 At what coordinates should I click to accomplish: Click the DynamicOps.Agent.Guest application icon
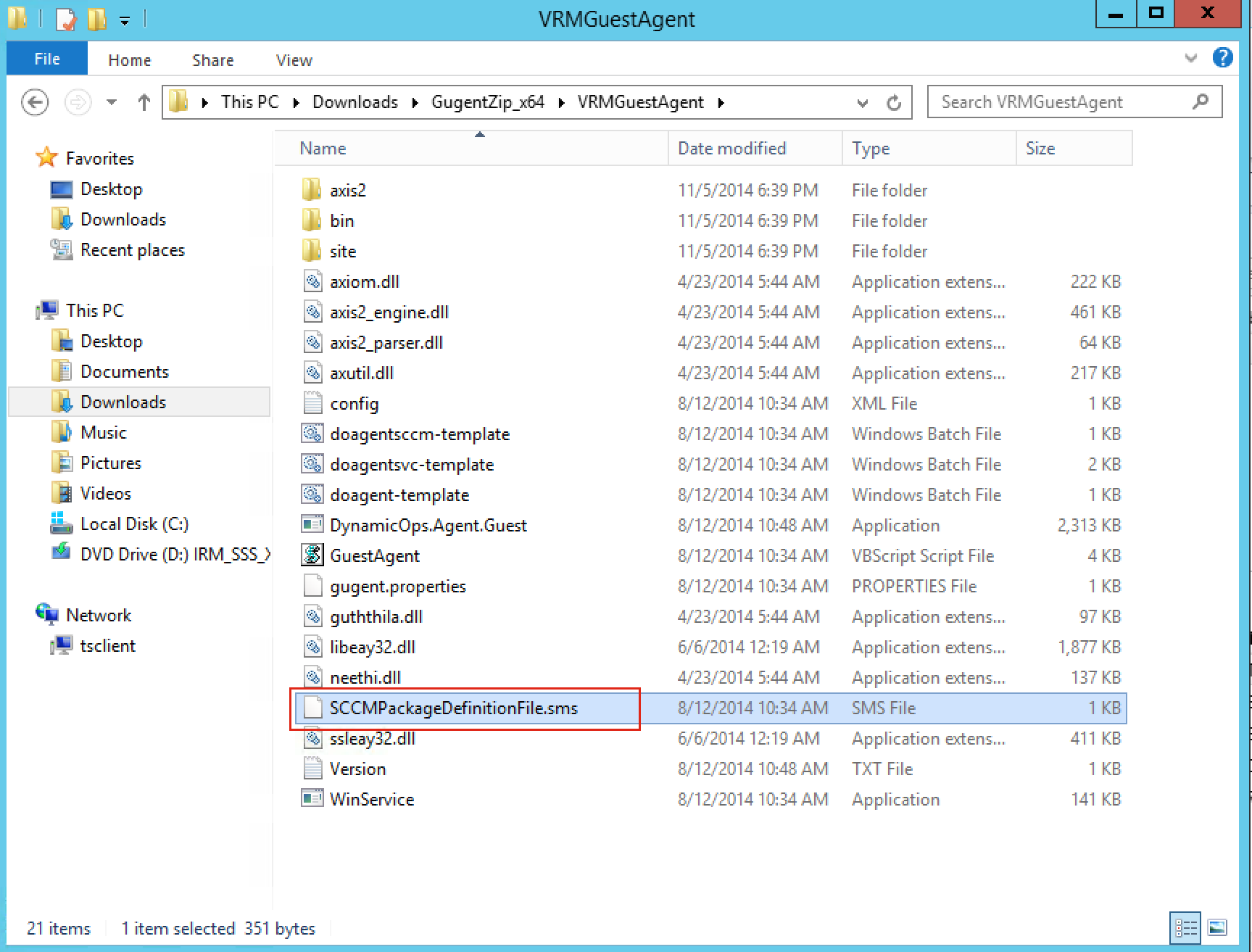312,525
